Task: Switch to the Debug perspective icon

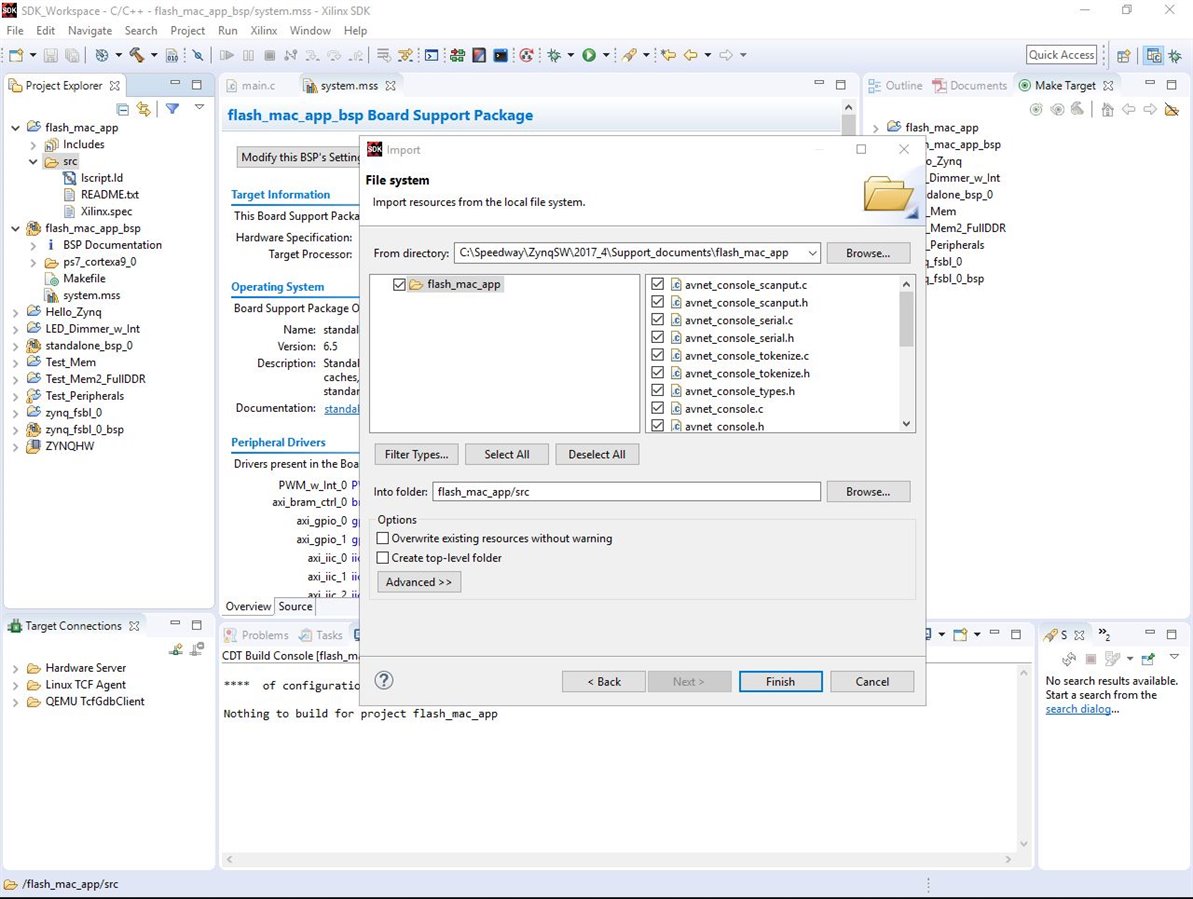Action: click(x=1174, y=55)
